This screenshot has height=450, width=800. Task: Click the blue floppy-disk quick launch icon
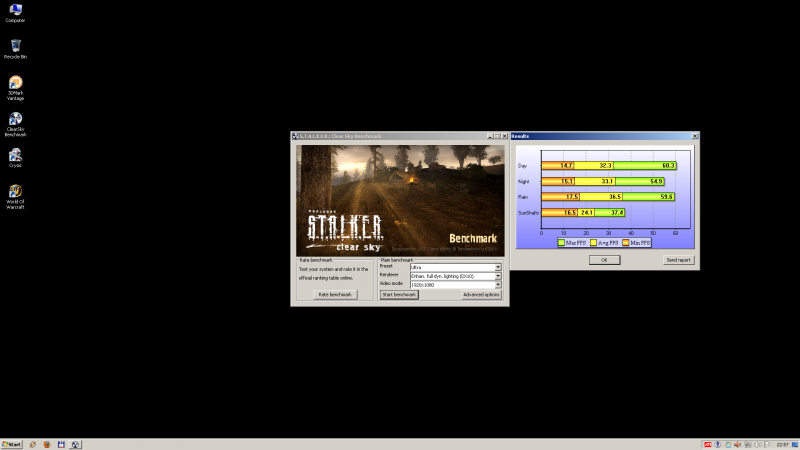tap(61, 444)
